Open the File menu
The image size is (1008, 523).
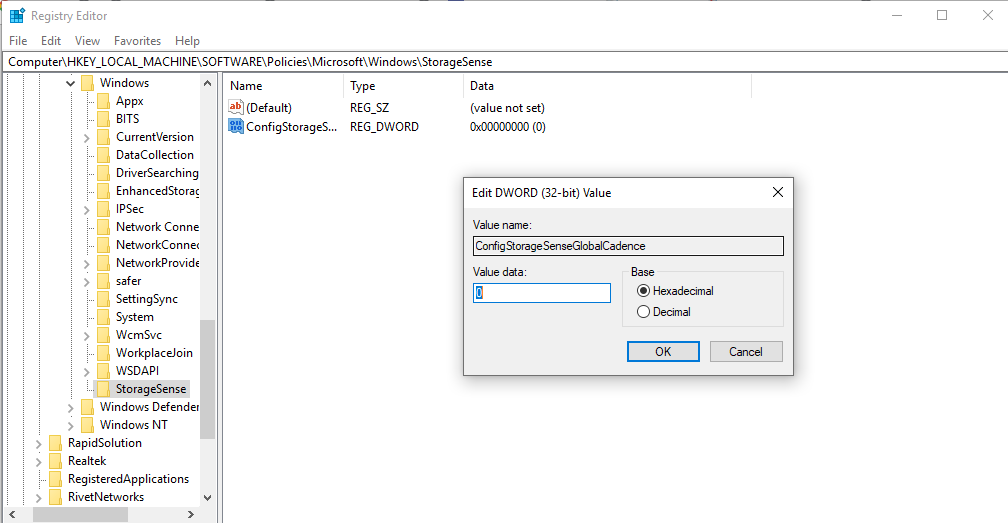(18, 40)
